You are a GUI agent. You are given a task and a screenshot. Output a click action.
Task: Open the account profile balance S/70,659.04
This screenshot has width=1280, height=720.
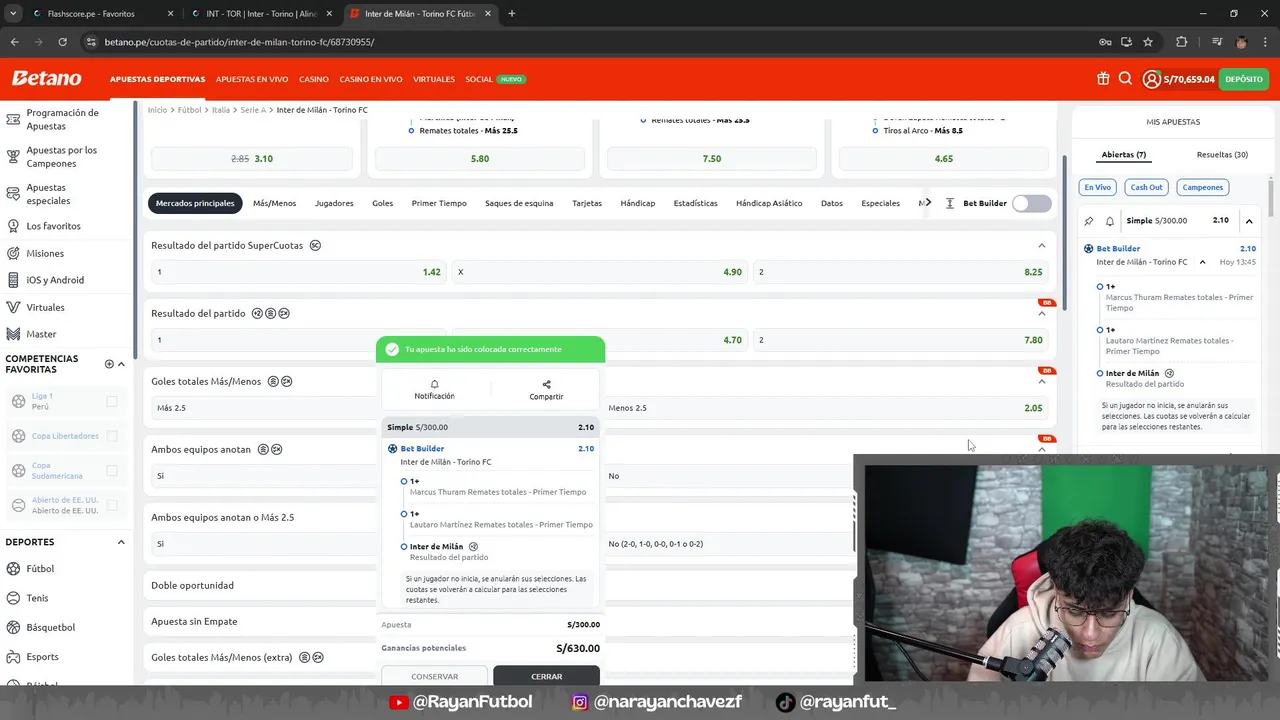pos(1178,79)
